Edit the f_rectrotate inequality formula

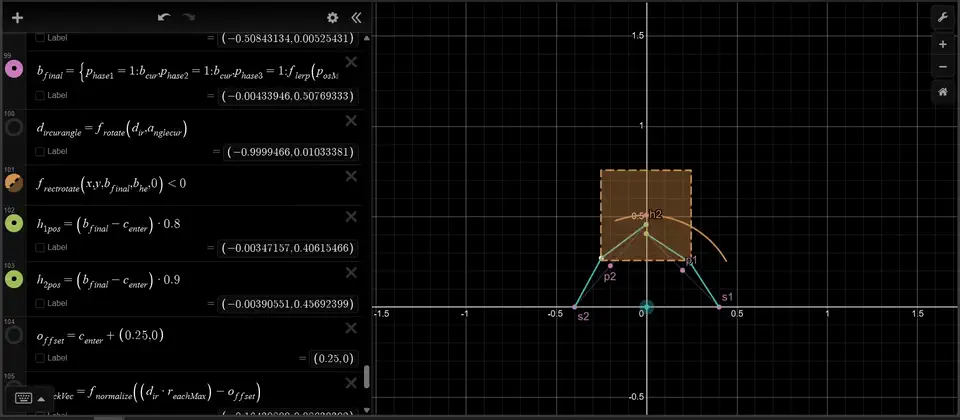[111, 183]
